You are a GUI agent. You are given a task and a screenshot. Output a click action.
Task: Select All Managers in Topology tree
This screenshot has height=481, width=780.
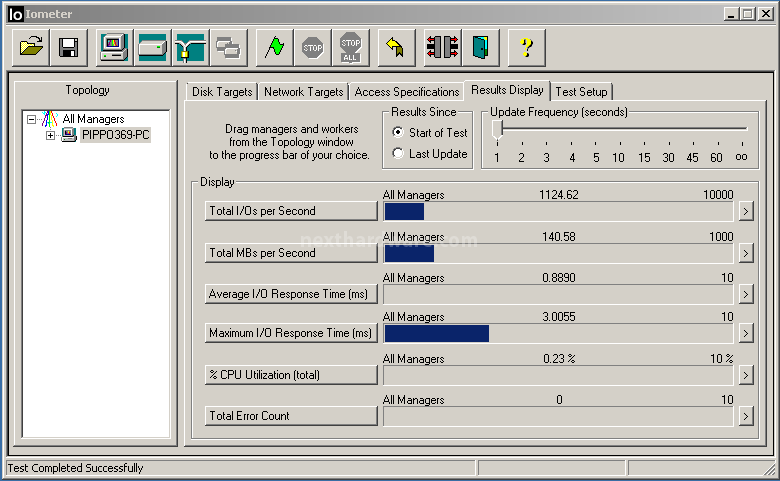pyautogui.click(x=93, y=119)
